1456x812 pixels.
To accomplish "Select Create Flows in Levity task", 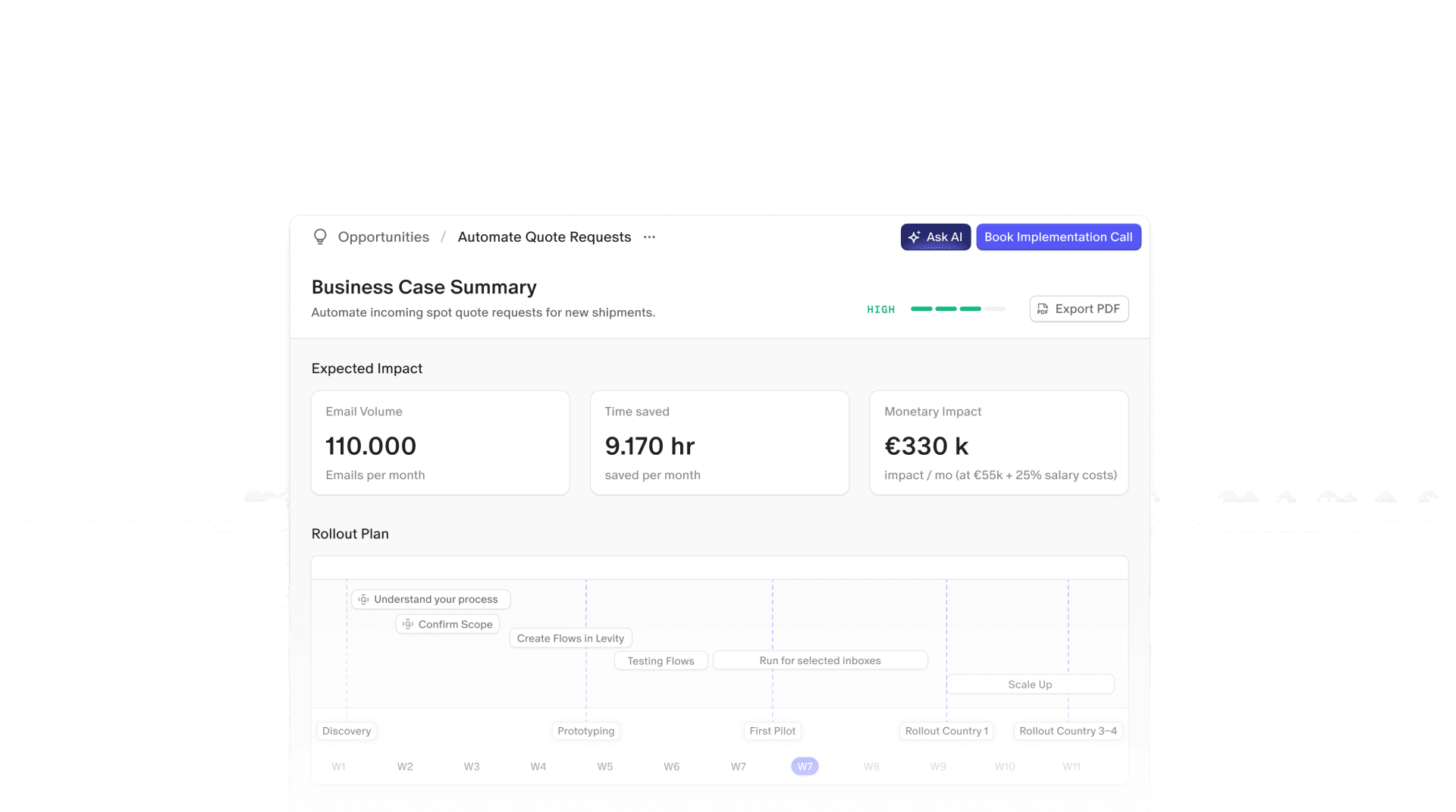I will (571, 638).
